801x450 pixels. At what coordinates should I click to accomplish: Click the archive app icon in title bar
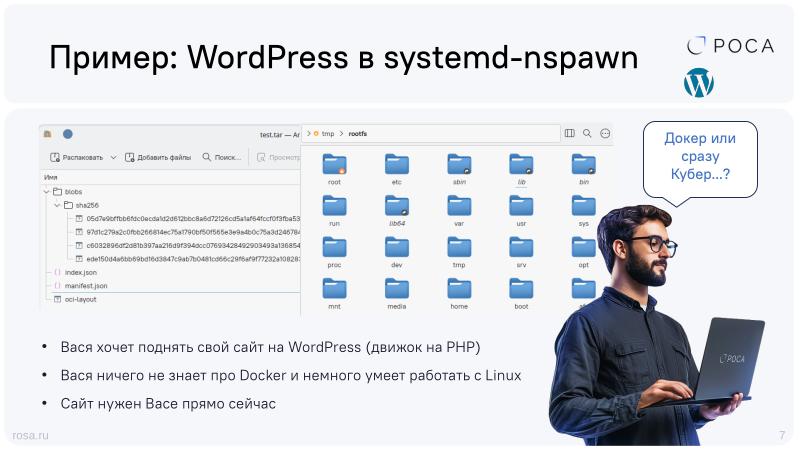[x=48, y=134]
